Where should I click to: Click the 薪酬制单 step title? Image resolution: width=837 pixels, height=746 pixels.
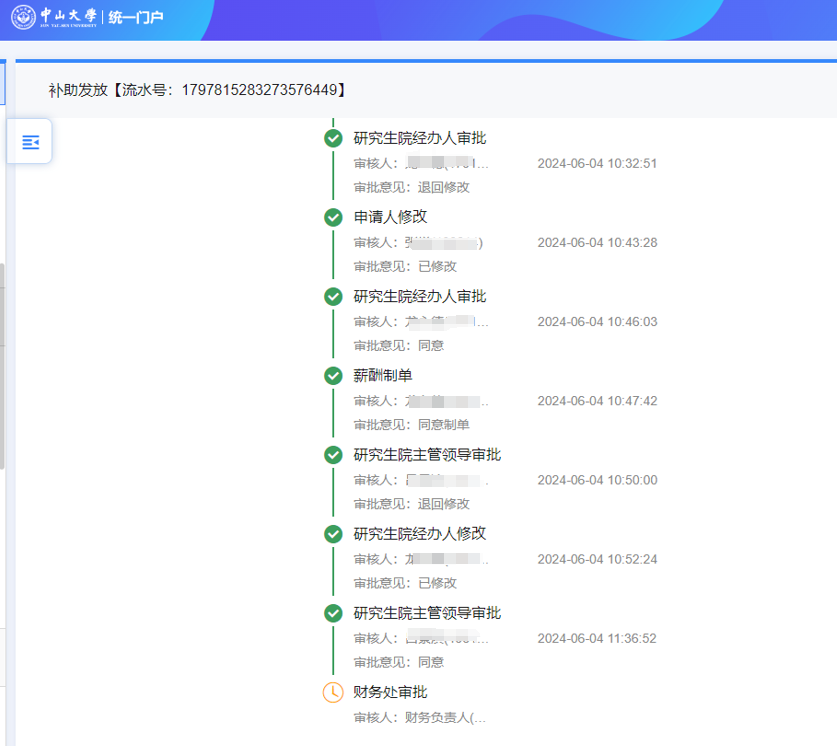click(383, 375)
